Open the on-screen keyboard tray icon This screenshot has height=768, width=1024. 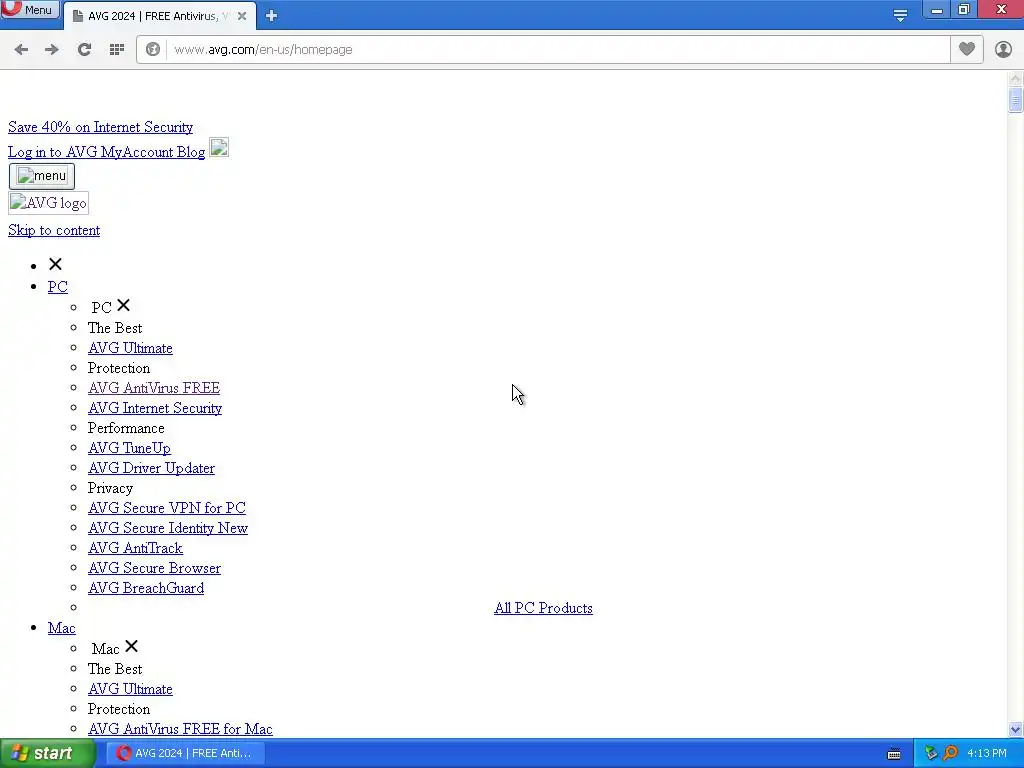[894, 754]
